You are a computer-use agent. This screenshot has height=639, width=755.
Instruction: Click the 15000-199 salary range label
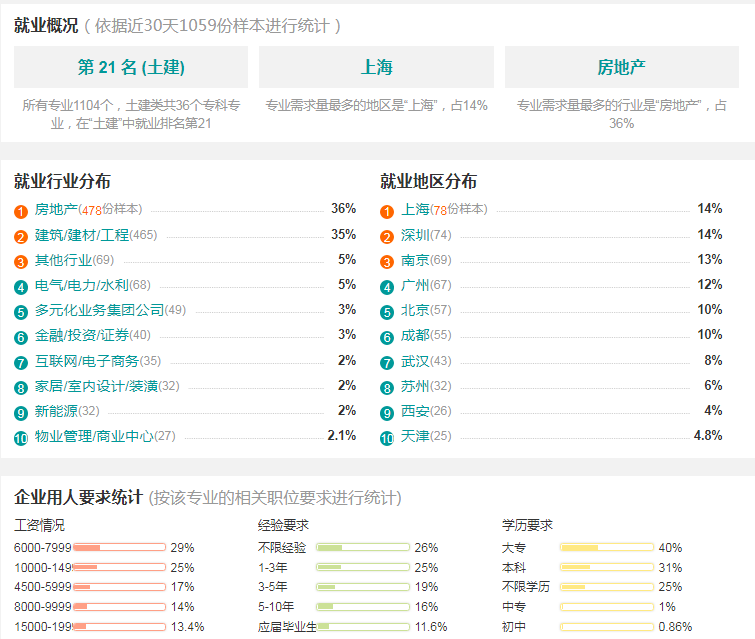pos(43,627)
